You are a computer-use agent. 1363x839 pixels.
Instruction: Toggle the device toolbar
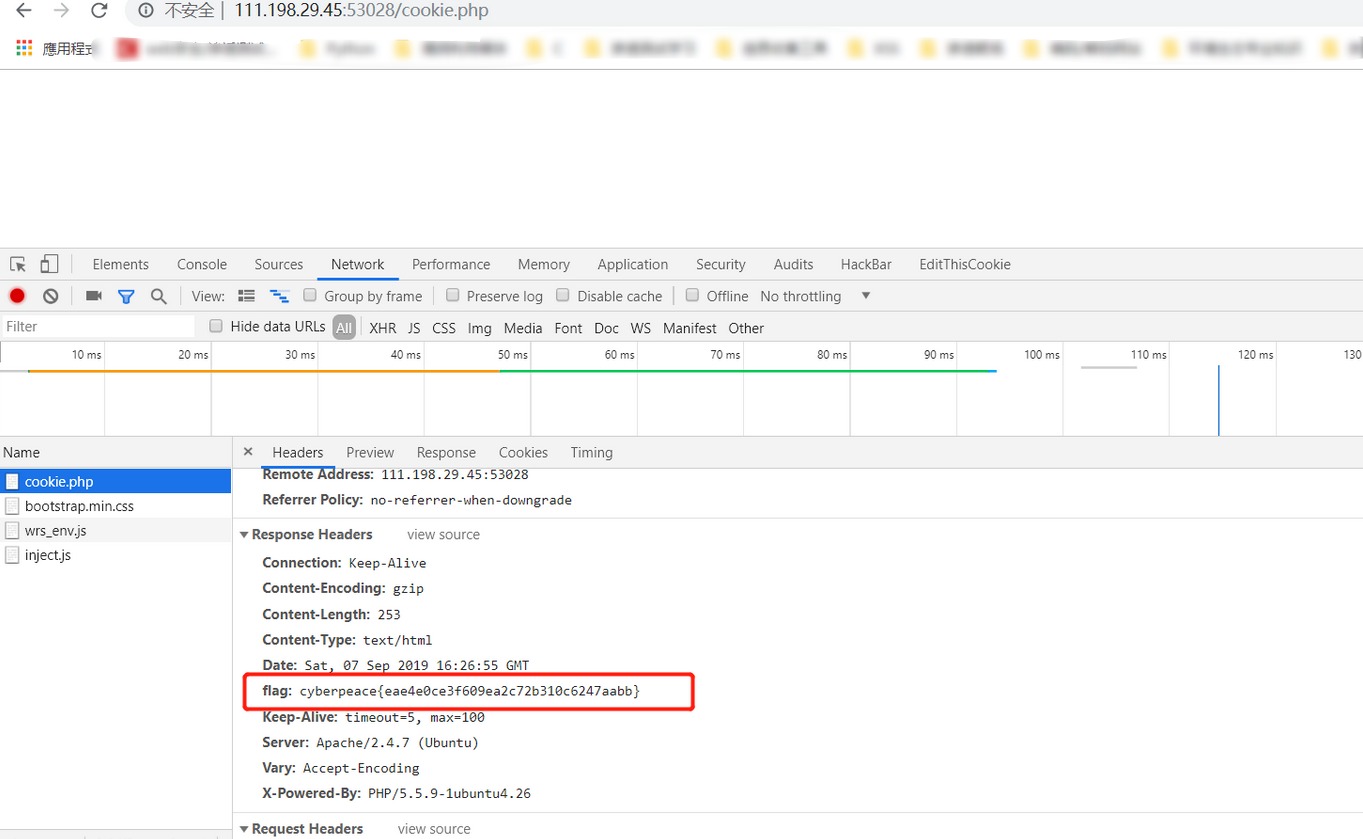tap(49, 264)
